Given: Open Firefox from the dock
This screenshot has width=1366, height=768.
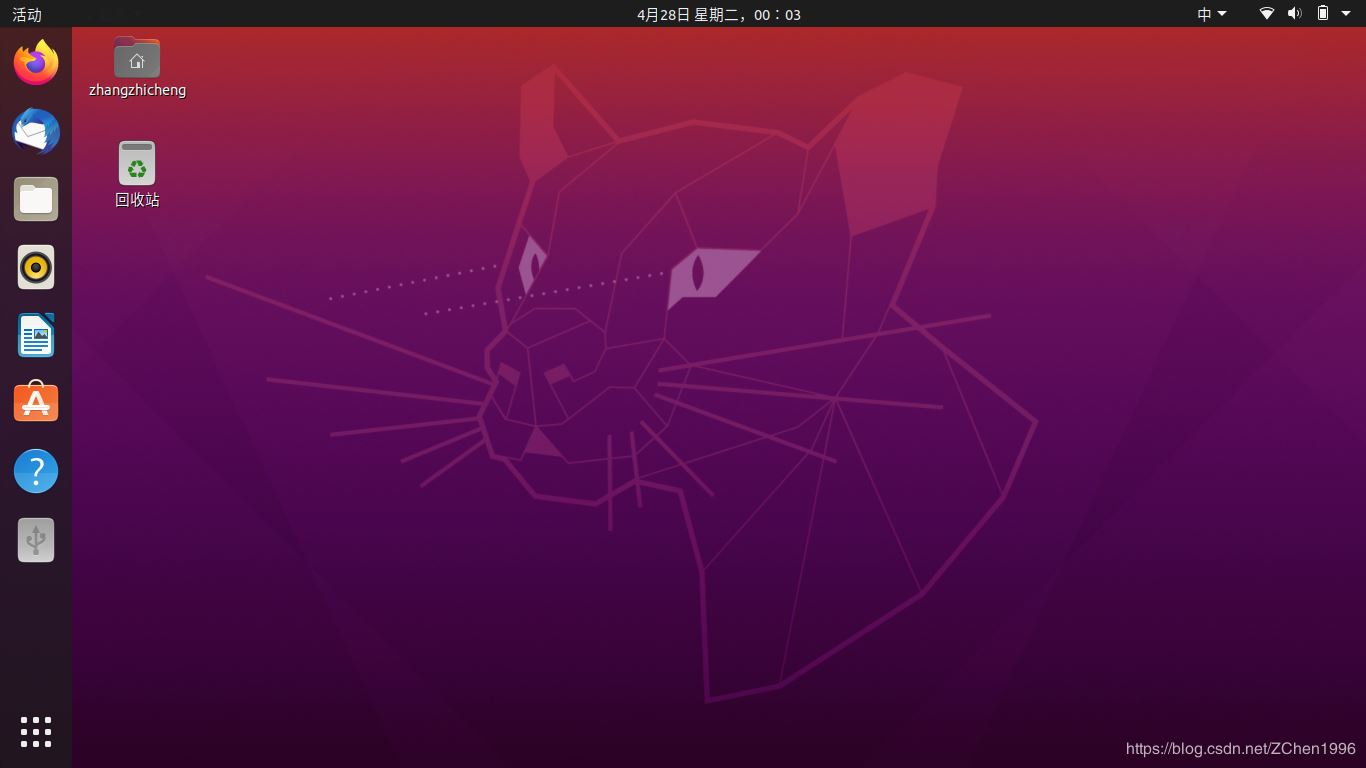Looking at the screenshot, I should 36,63.
